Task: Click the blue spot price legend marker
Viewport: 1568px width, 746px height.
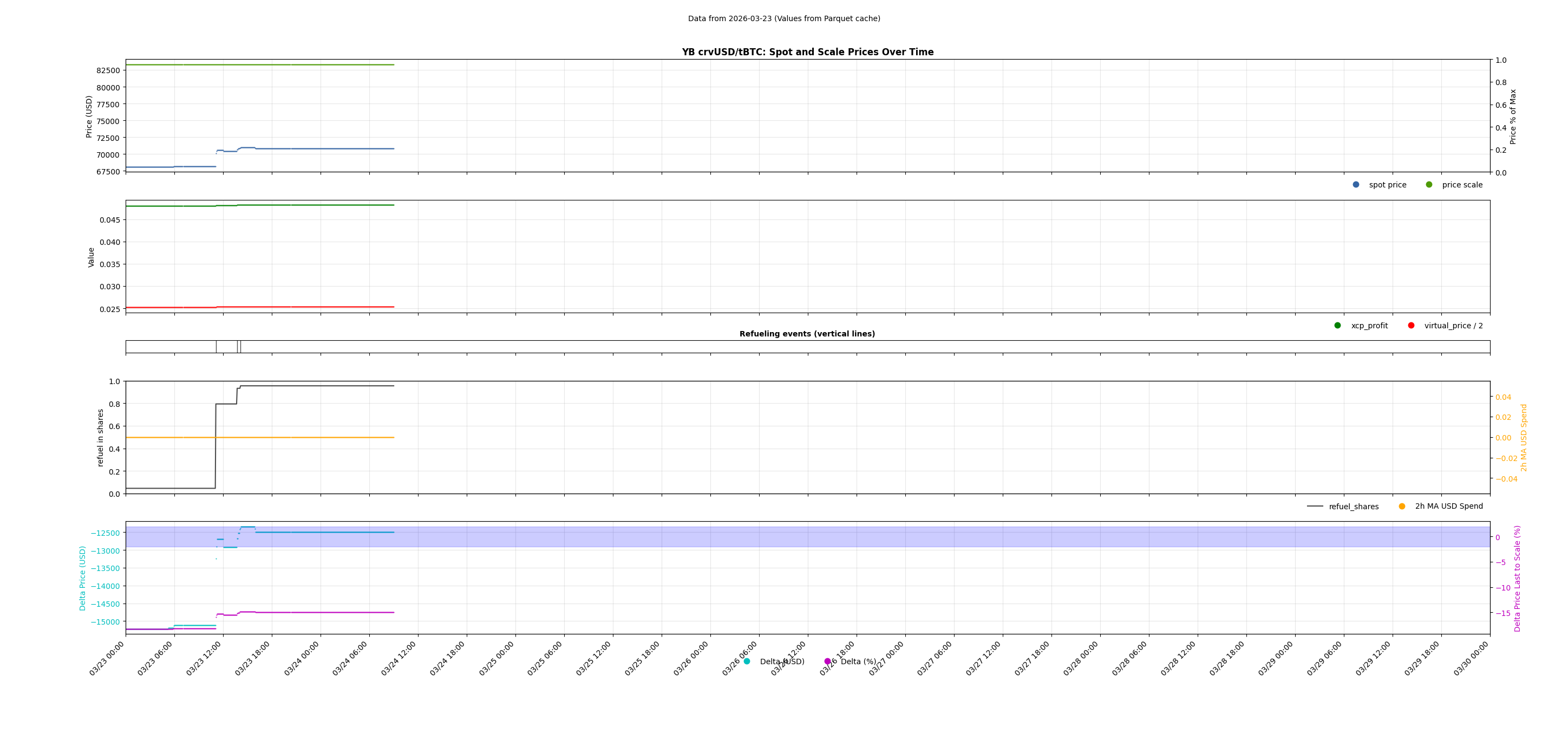Action: pyautogui.click(x=1355, y=185)
